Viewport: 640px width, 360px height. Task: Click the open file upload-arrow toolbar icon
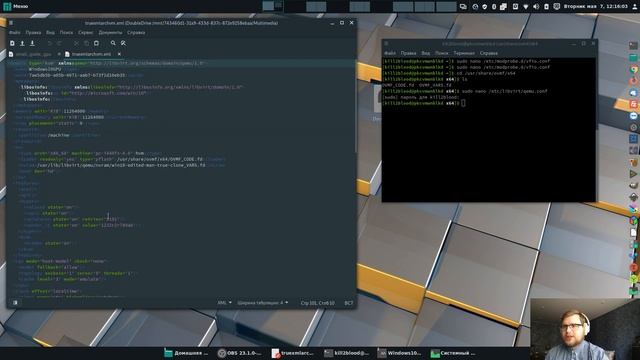[x=22, y=43]
